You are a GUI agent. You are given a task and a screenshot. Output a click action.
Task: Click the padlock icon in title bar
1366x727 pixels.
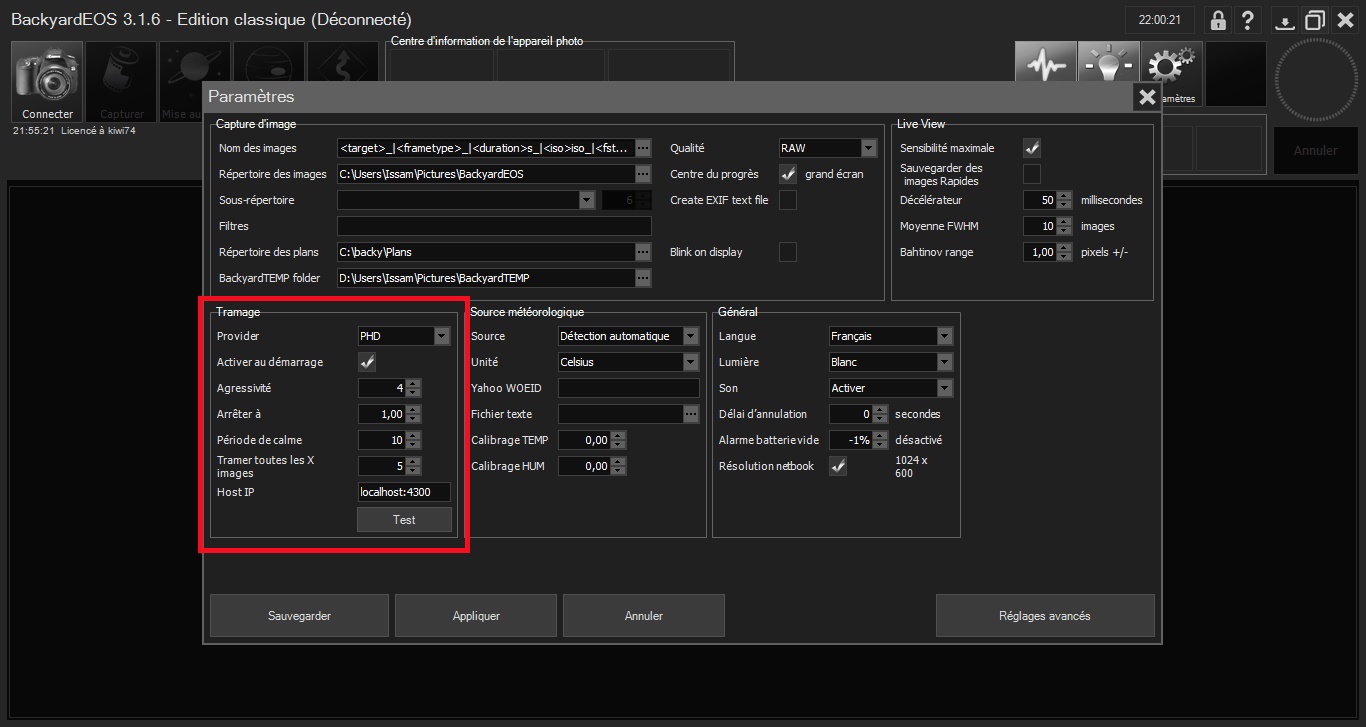(x=1218, y=20)
